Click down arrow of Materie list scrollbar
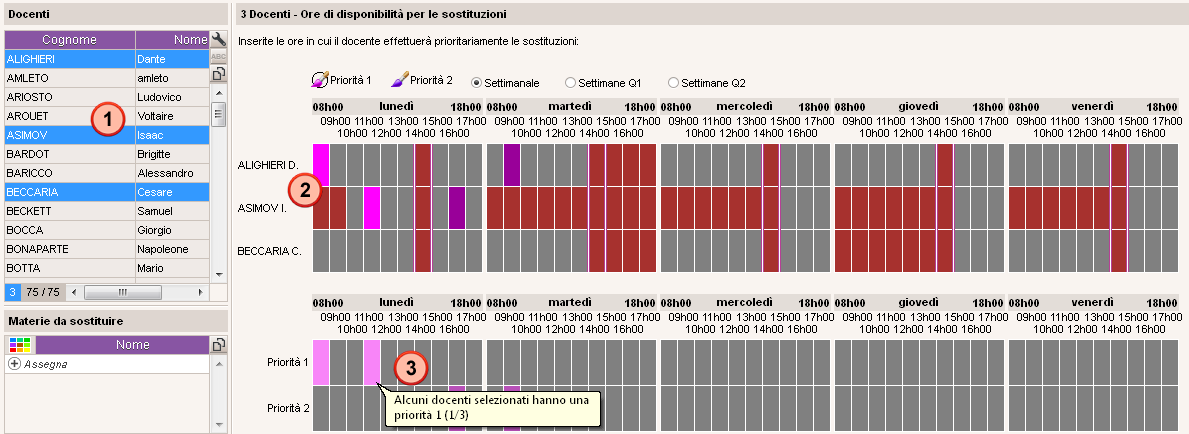Image resolution: width=1189 pixels, height=434 pixels. (219, 425)
